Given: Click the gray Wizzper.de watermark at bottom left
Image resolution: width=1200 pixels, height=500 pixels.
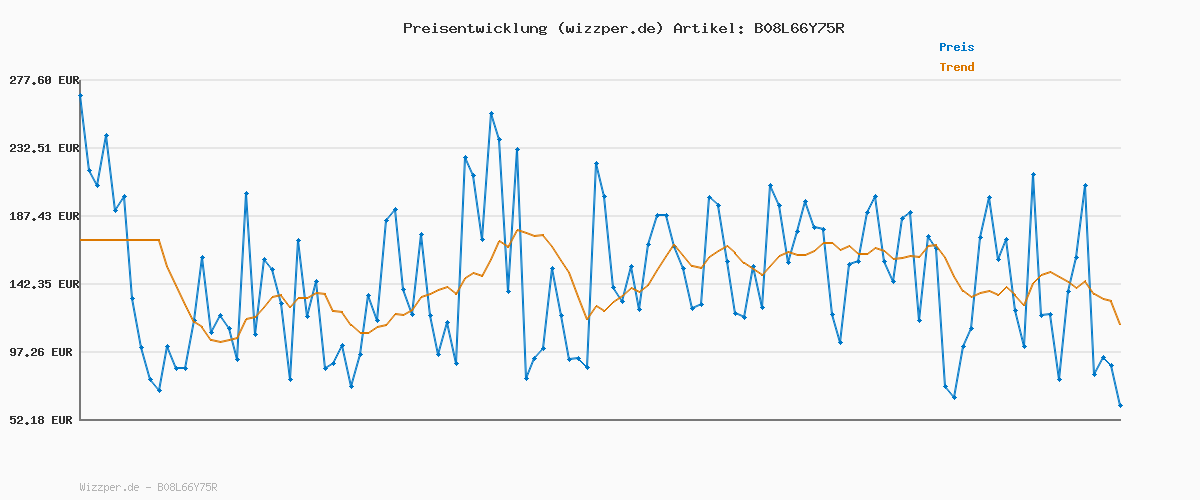Looking at the screenshot, I should tap(148, 487).
